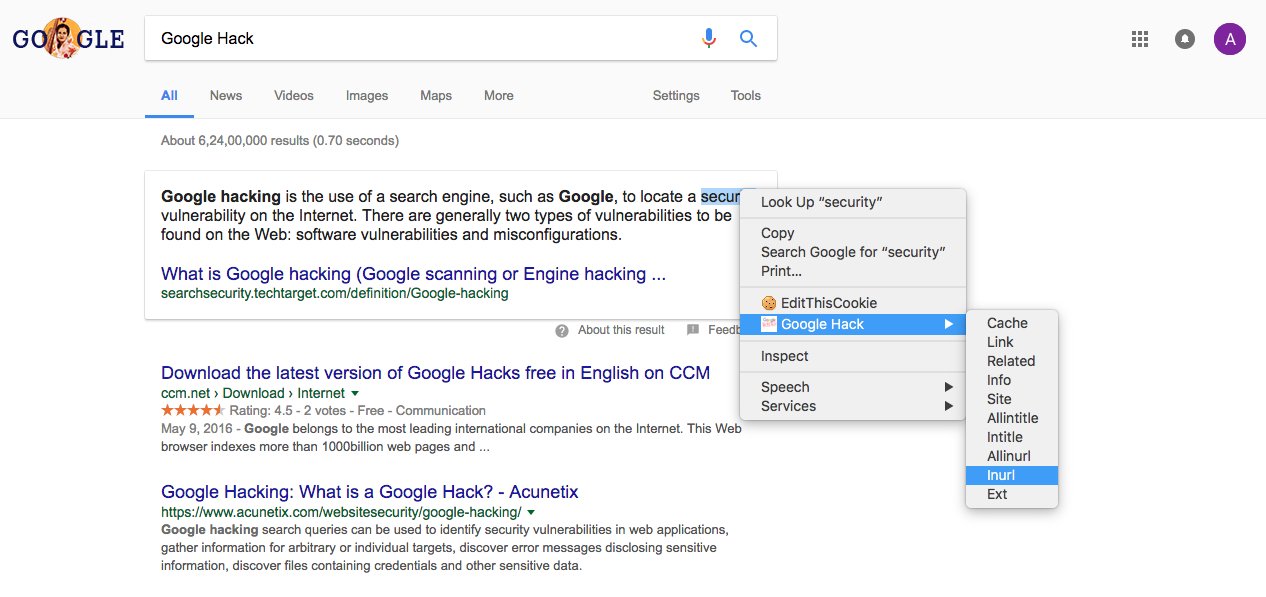The image size is (1266, 597).
Task: Select Link in the submenu
Action: tap(1012, 342)
